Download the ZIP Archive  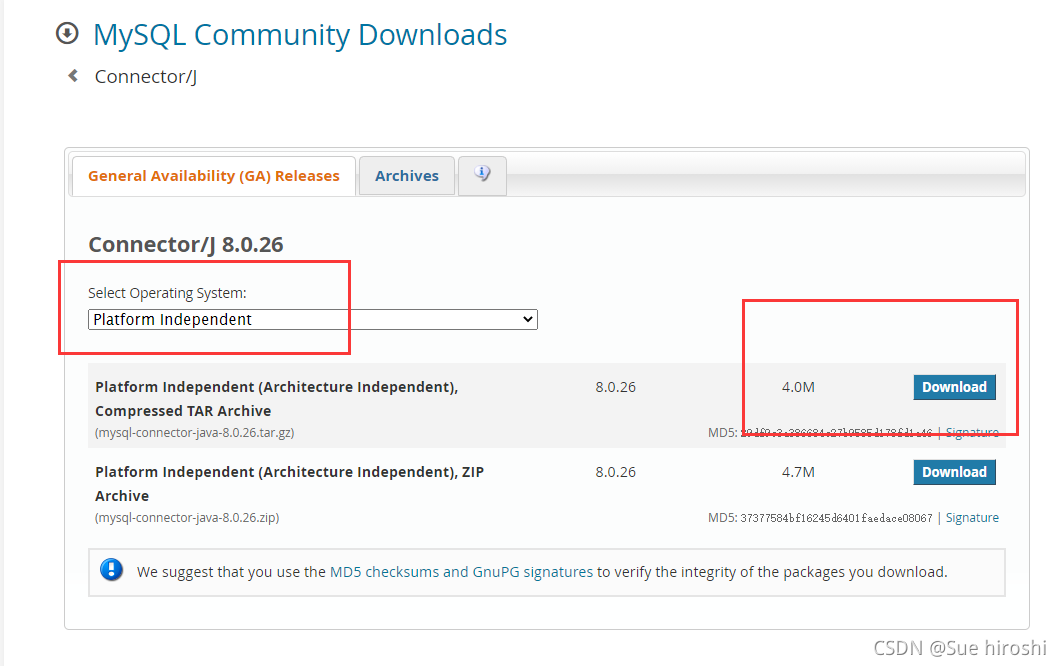954,472
